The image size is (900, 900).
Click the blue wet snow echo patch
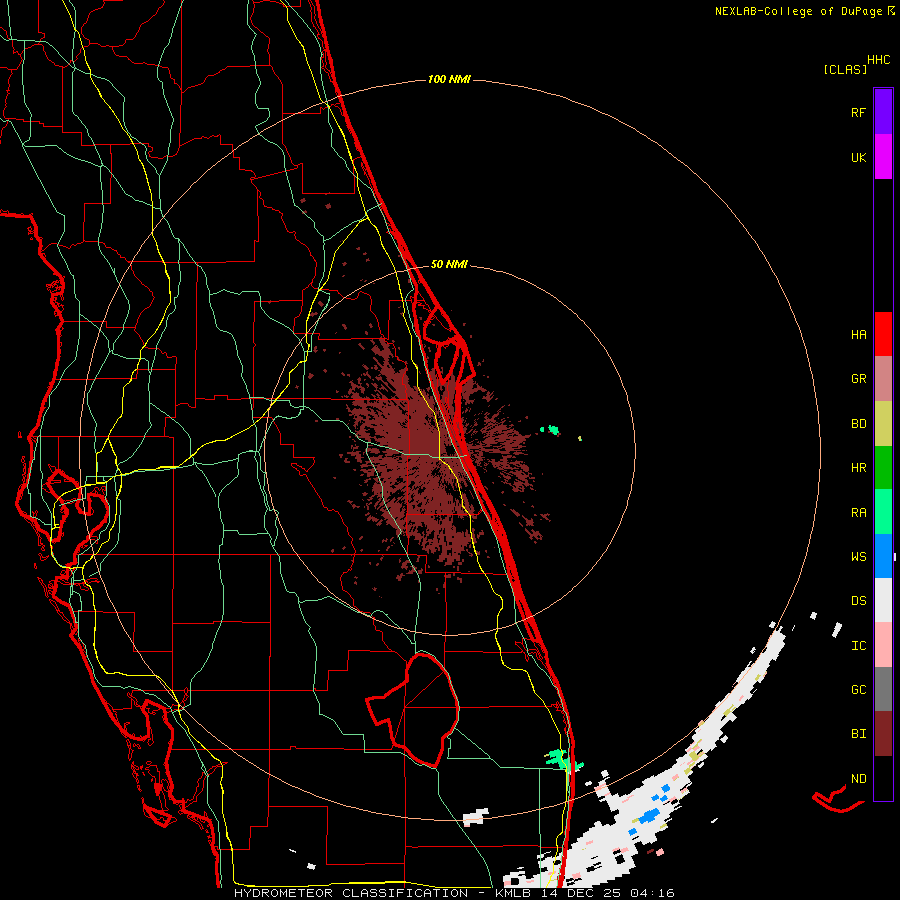point(649,814)
